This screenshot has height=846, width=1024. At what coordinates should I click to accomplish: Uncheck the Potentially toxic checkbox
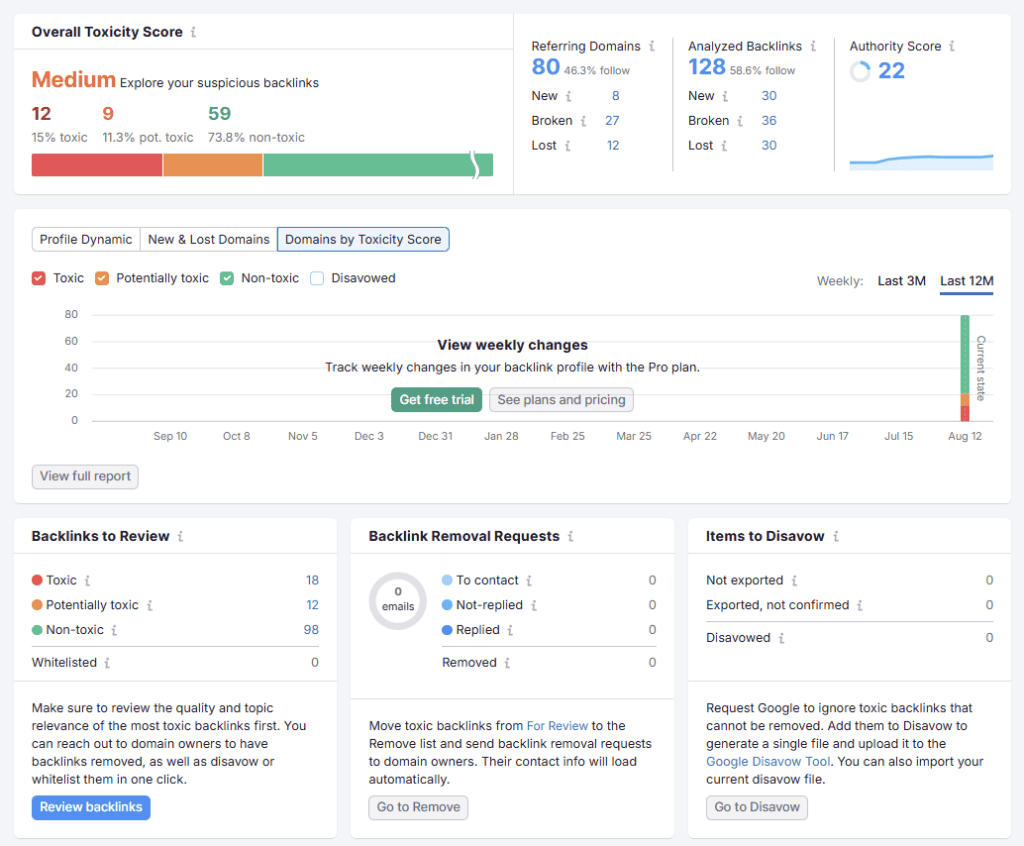click(x=102, y=278)
